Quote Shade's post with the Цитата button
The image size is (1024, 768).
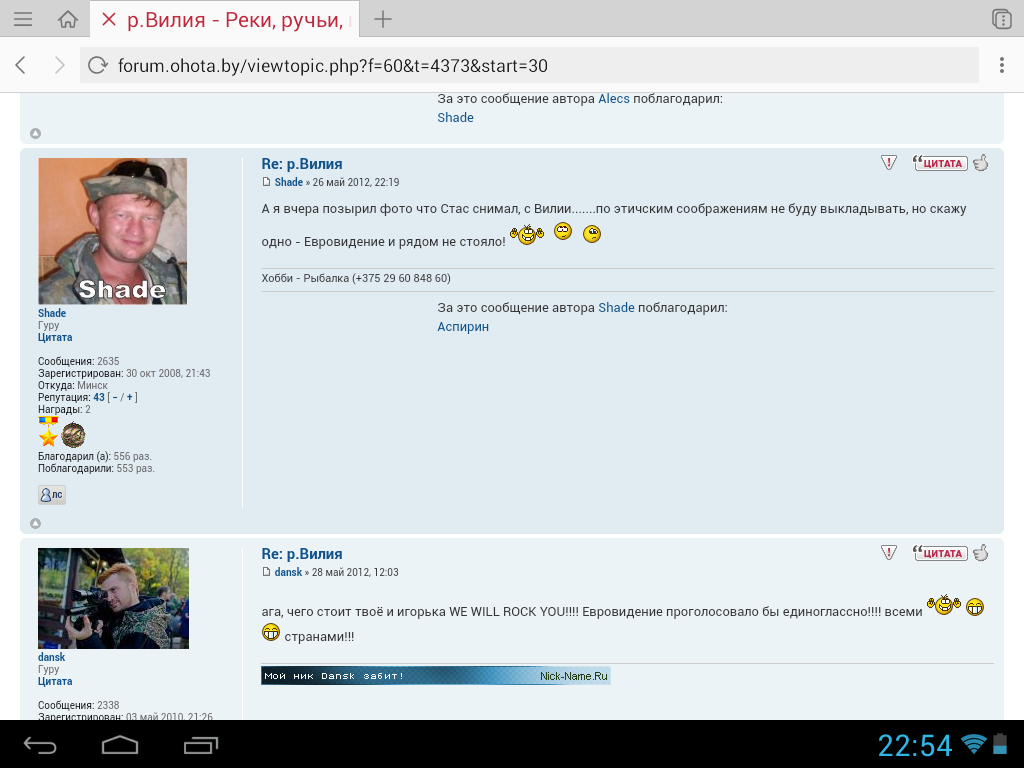point(940,163)
